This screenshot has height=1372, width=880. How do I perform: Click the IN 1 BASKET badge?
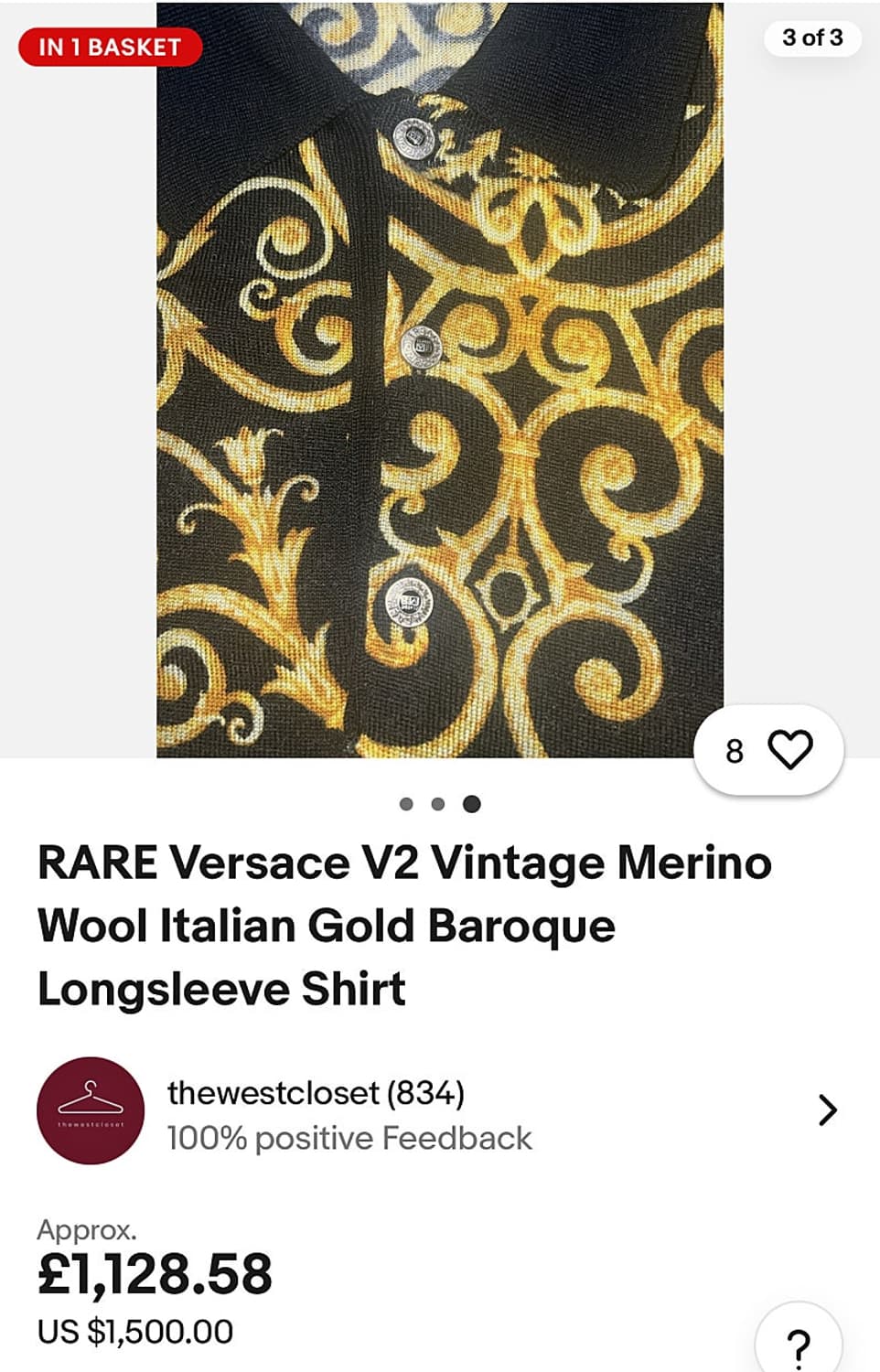pyautogui.click(x=110, y=48)
